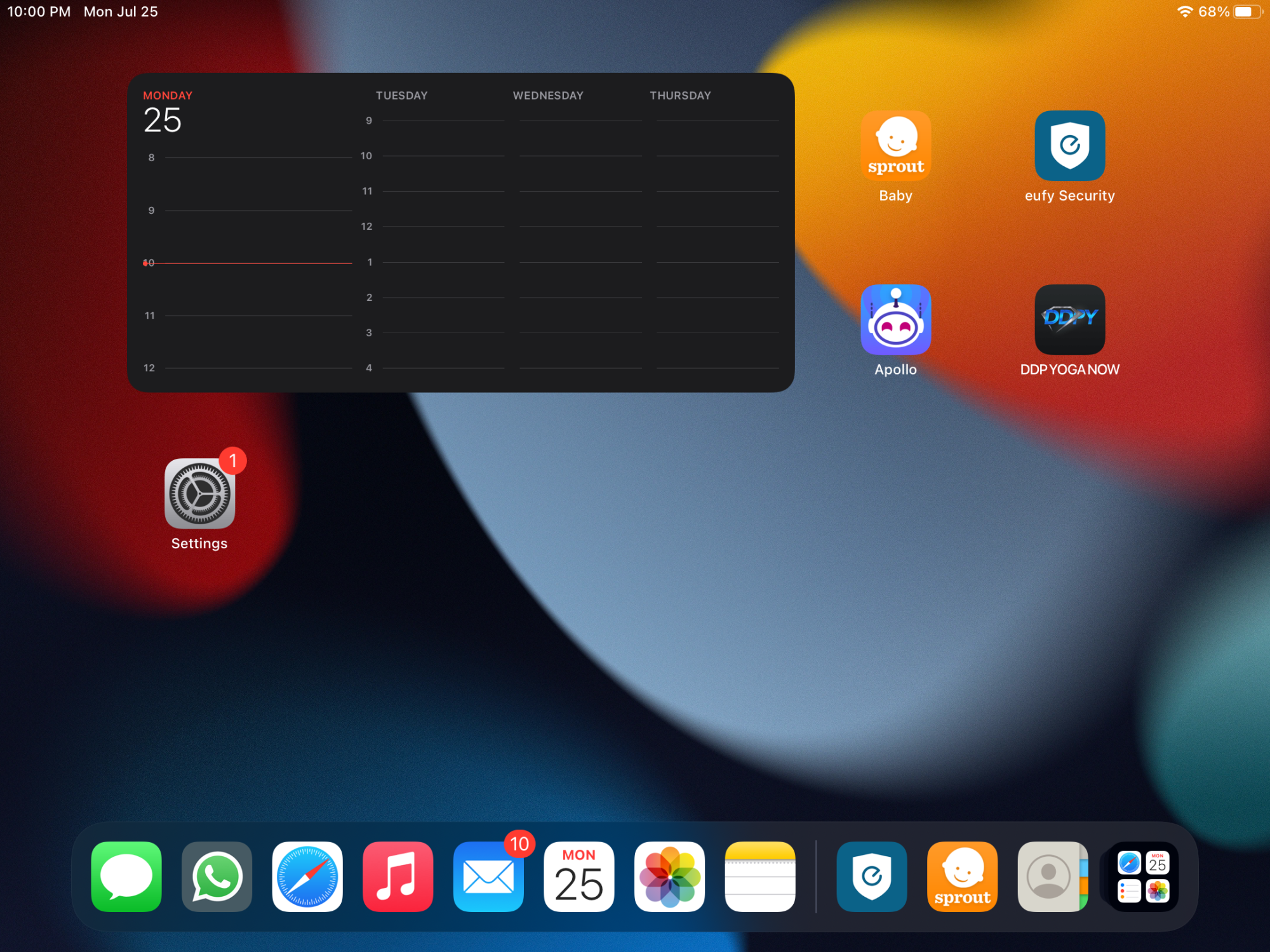Launch Contacts from the dock
The image size is (1270, 952).
[1053, 876]
